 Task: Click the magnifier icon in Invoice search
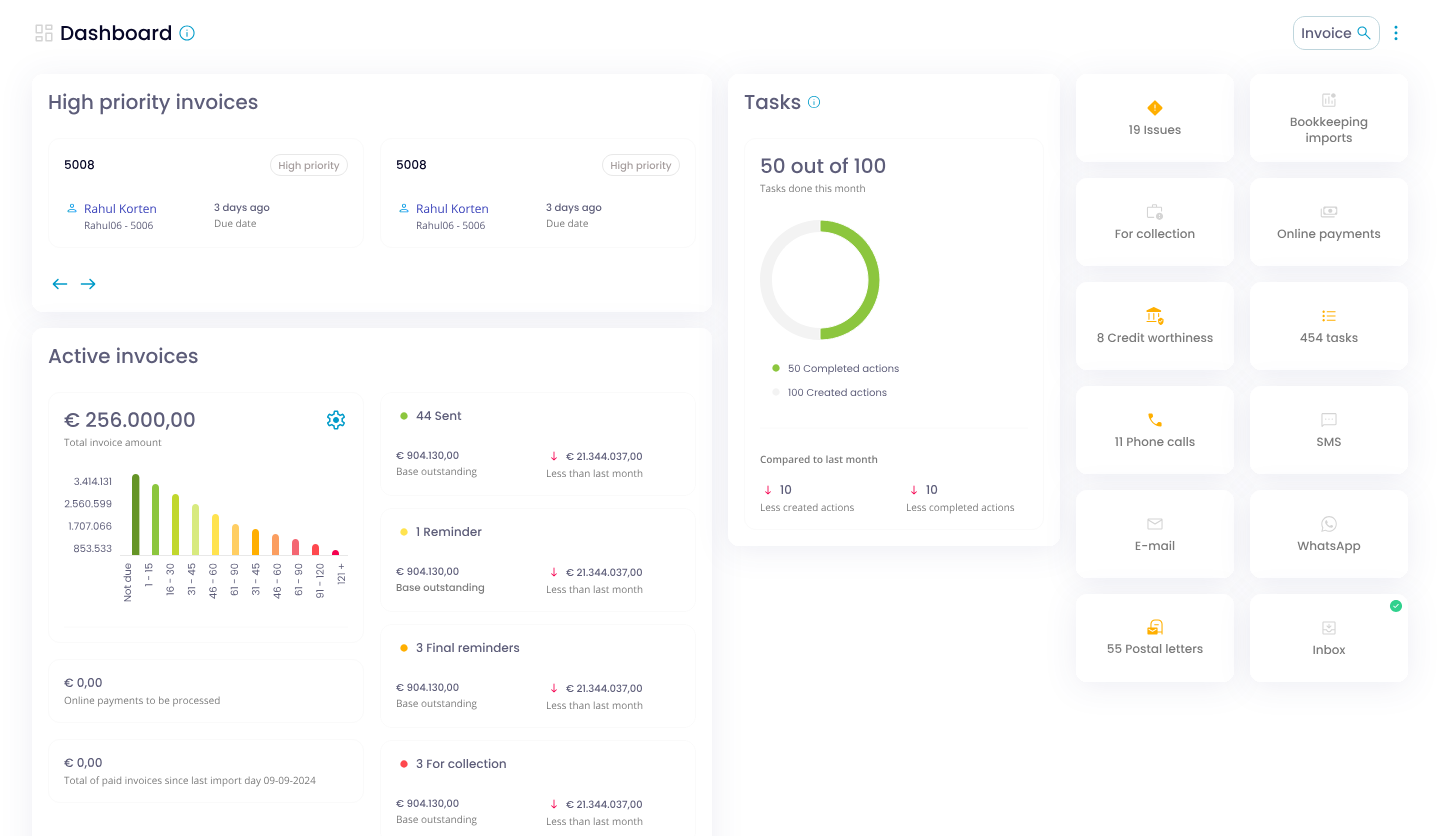click(x=1364, y=32)
